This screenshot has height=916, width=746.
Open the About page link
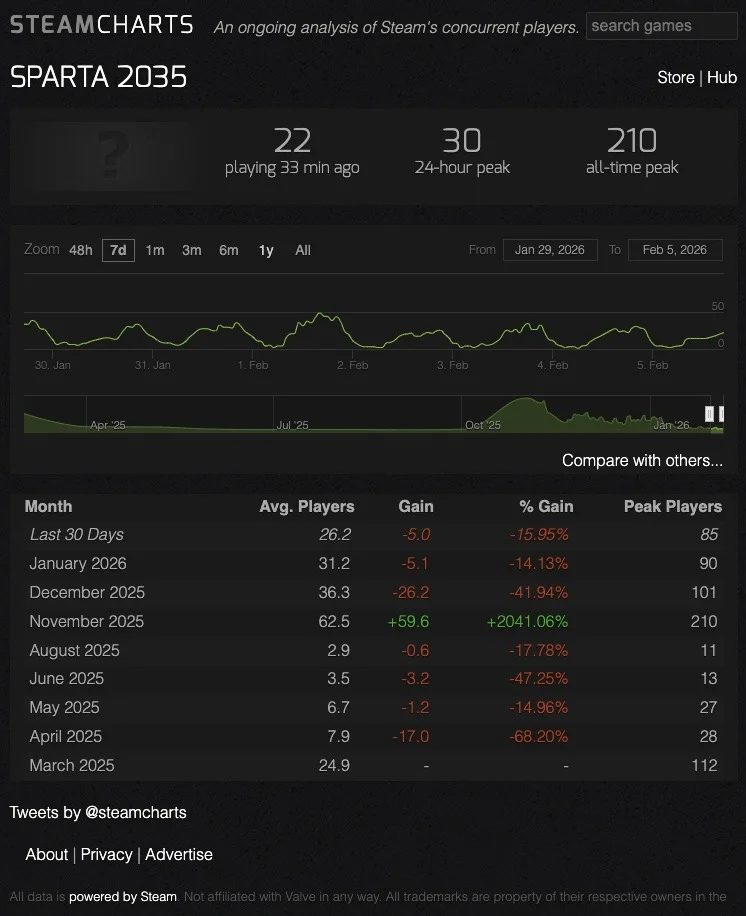(47, 854)
